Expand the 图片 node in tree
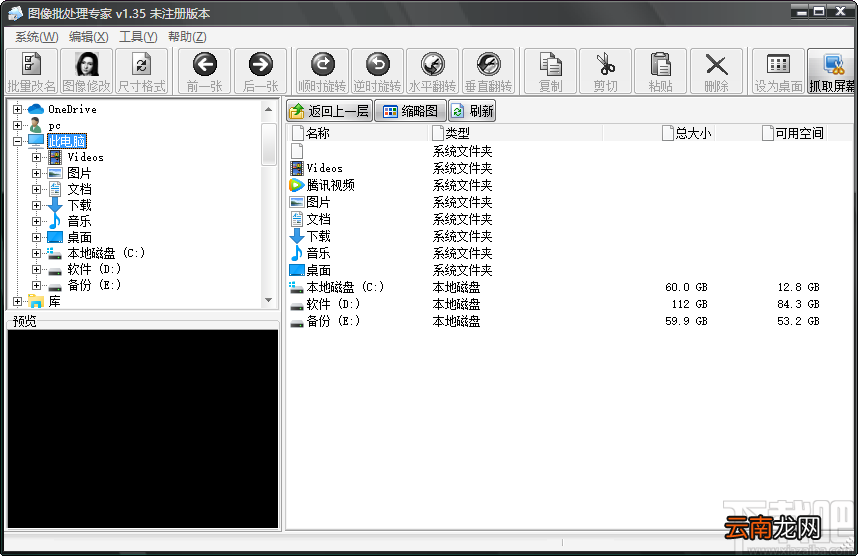 (36, 173)
